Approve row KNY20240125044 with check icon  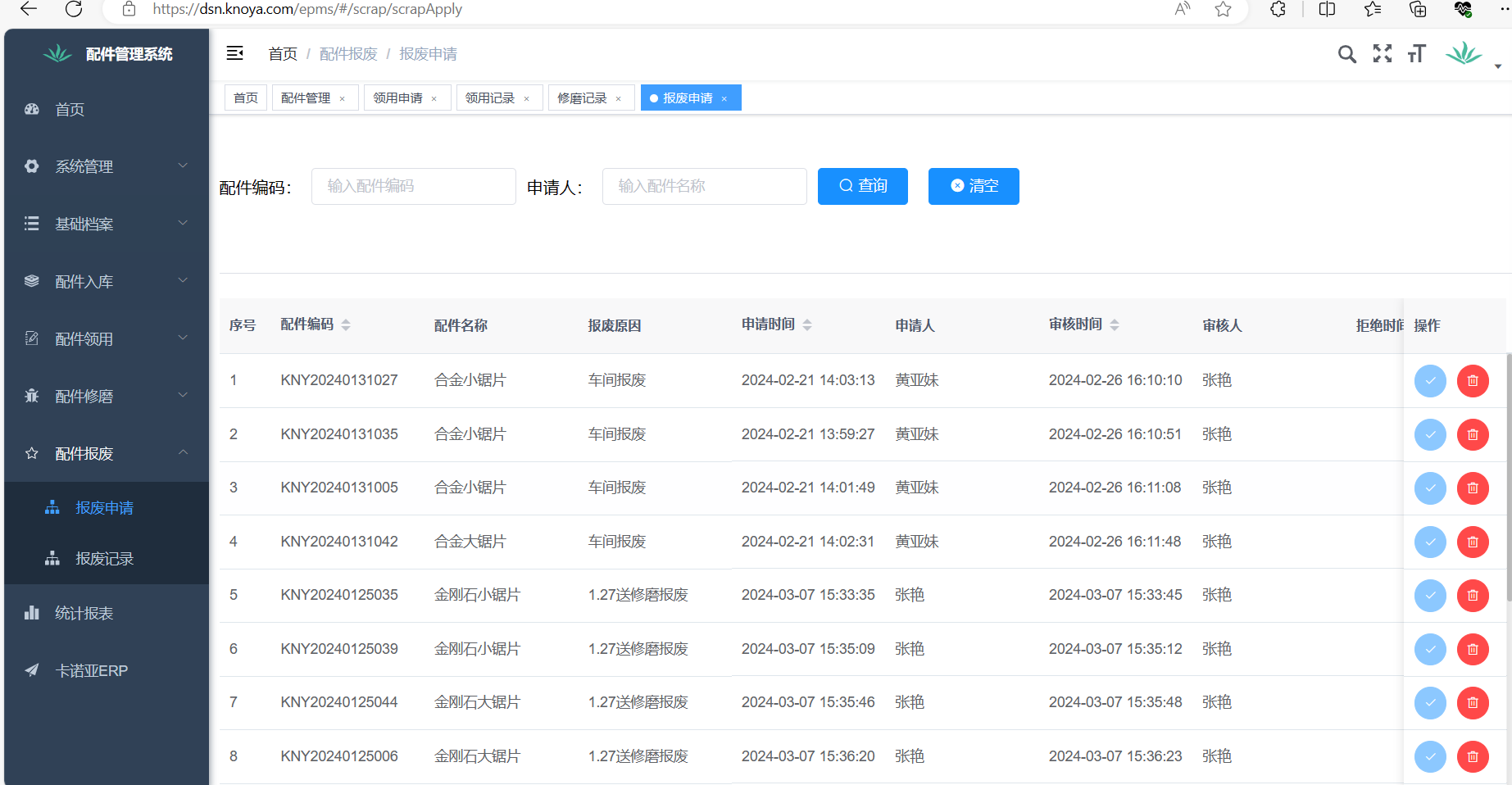pyautogui.click(x=1430, y=702)
